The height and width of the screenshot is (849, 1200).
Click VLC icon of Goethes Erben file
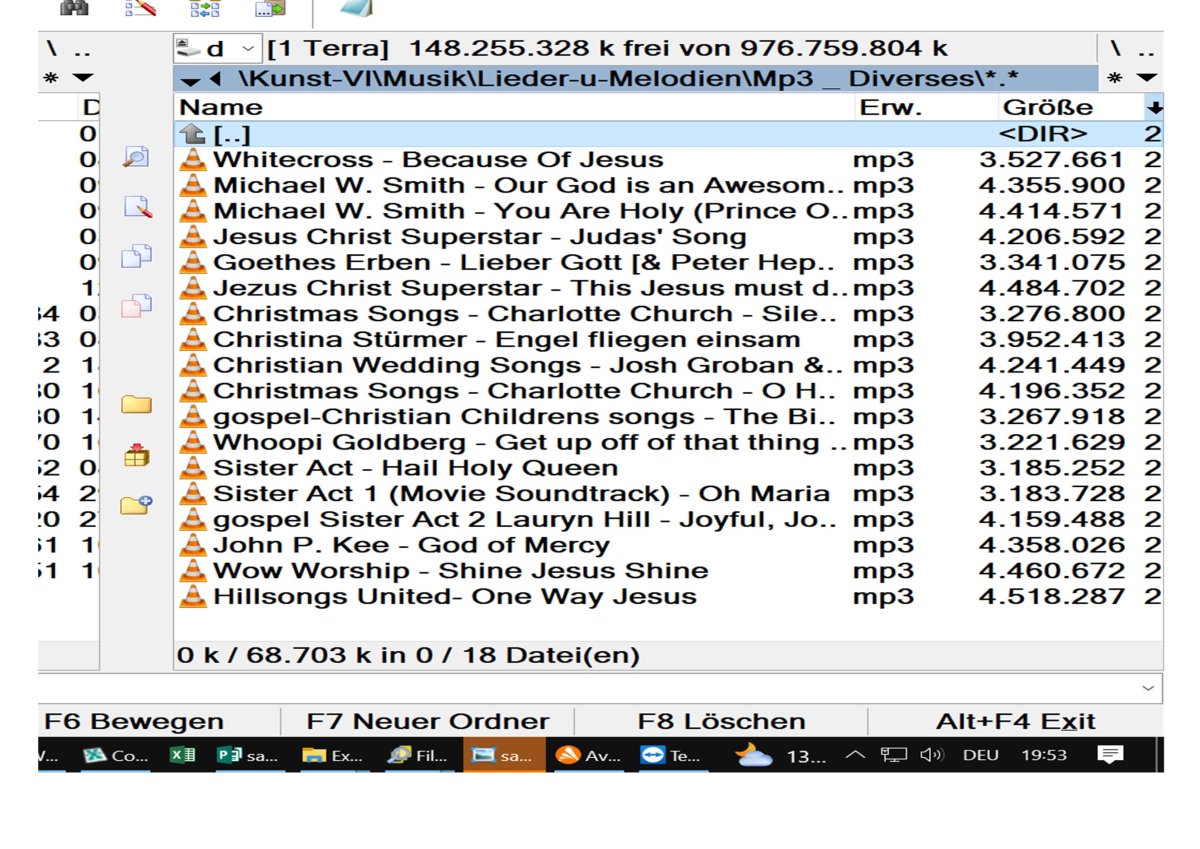pos(192,262)
